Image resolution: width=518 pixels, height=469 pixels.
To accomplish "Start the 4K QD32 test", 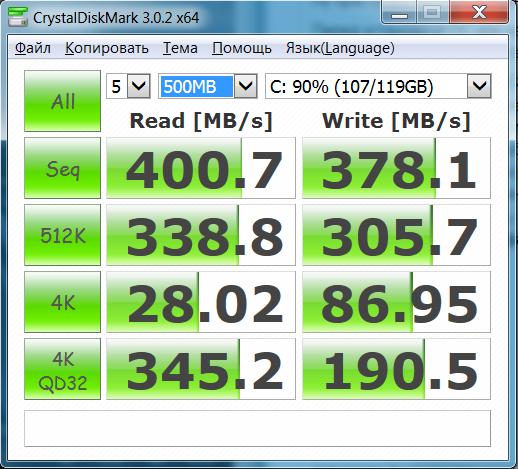I will coord(62,369).
